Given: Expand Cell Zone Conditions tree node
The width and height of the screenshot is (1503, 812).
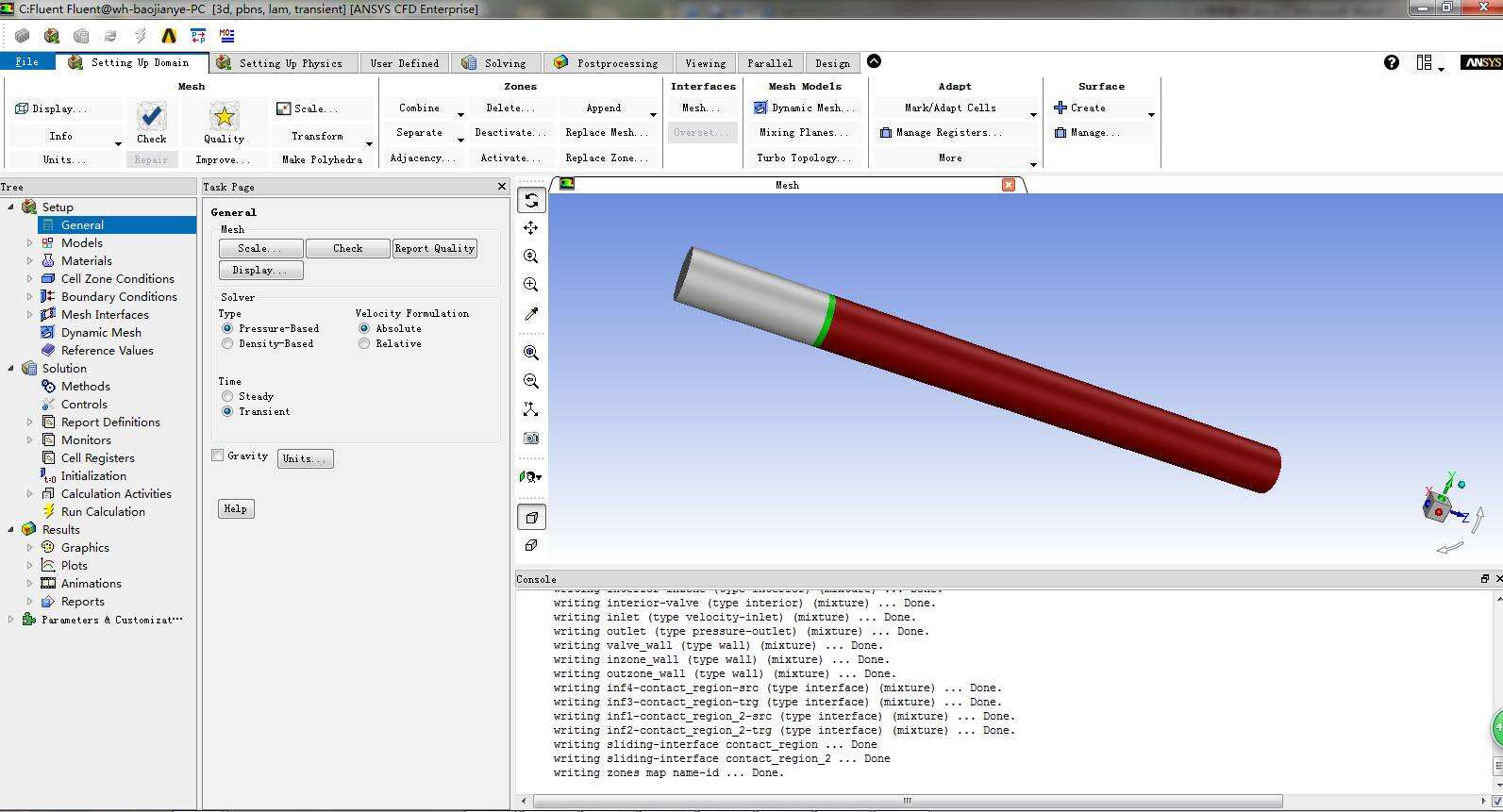Looking at the screenshot, I should click(x=30, y=279).
